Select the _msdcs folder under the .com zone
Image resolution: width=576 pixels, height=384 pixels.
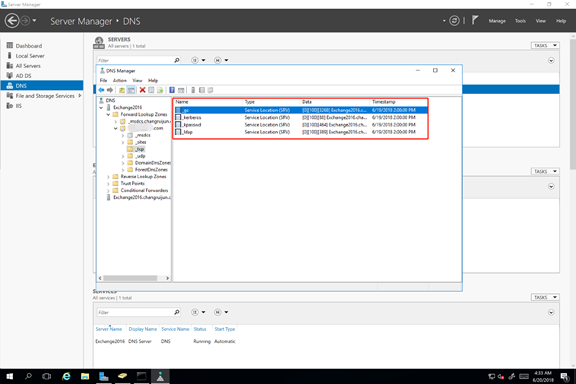(139, 135)
